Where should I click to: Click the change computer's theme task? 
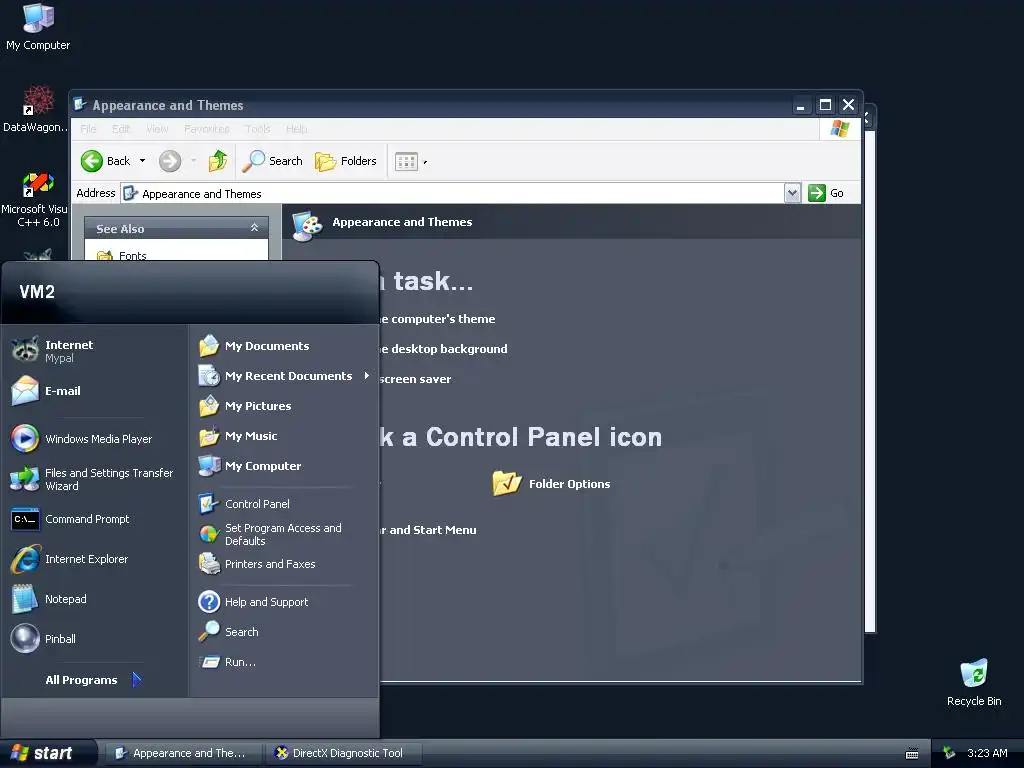438,319
